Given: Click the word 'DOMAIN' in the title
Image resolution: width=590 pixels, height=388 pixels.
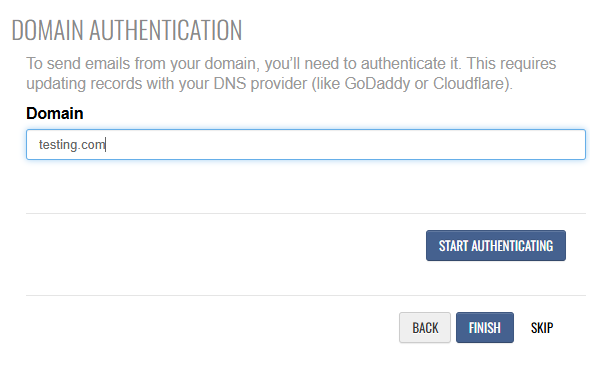Looking at the screenshot, I should [x=47, y=30].
